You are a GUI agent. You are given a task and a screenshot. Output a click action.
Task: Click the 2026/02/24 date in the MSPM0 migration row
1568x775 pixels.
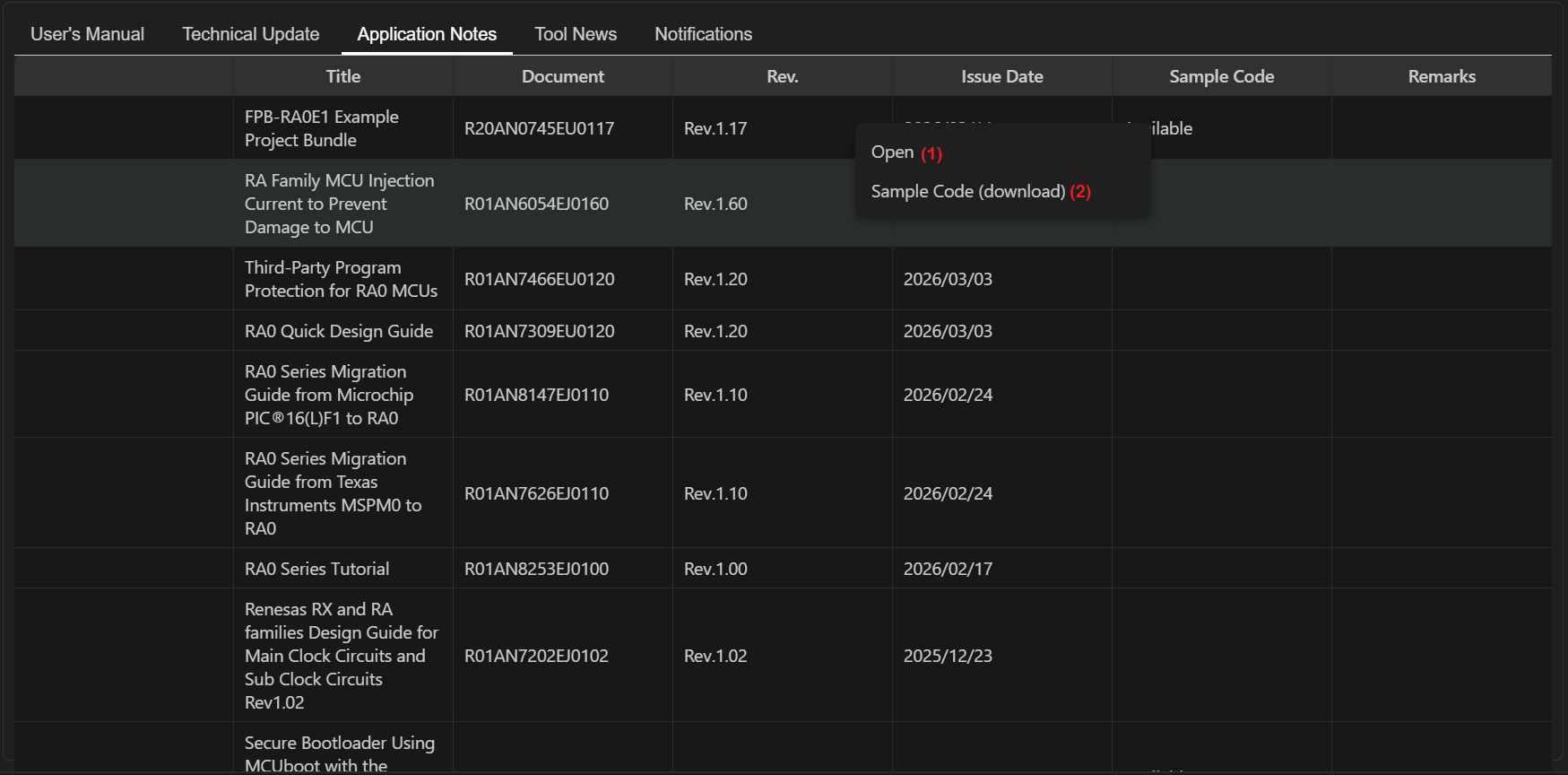pyautogui.click(x=948, y=493)
